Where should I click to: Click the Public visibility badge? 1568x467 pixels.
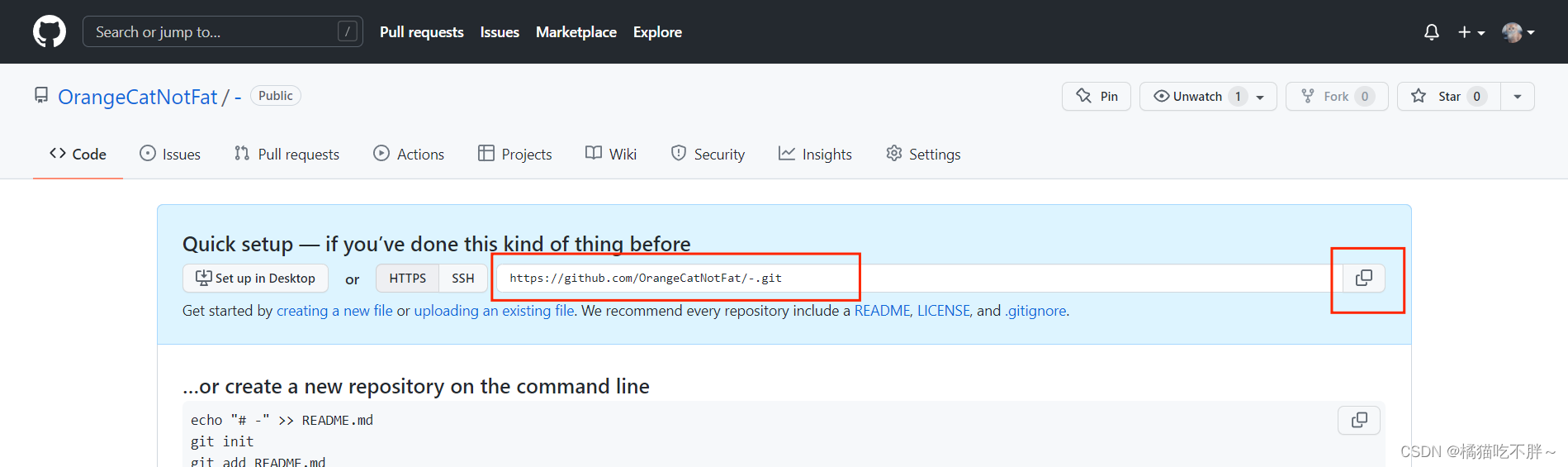(x=275, y=96)
